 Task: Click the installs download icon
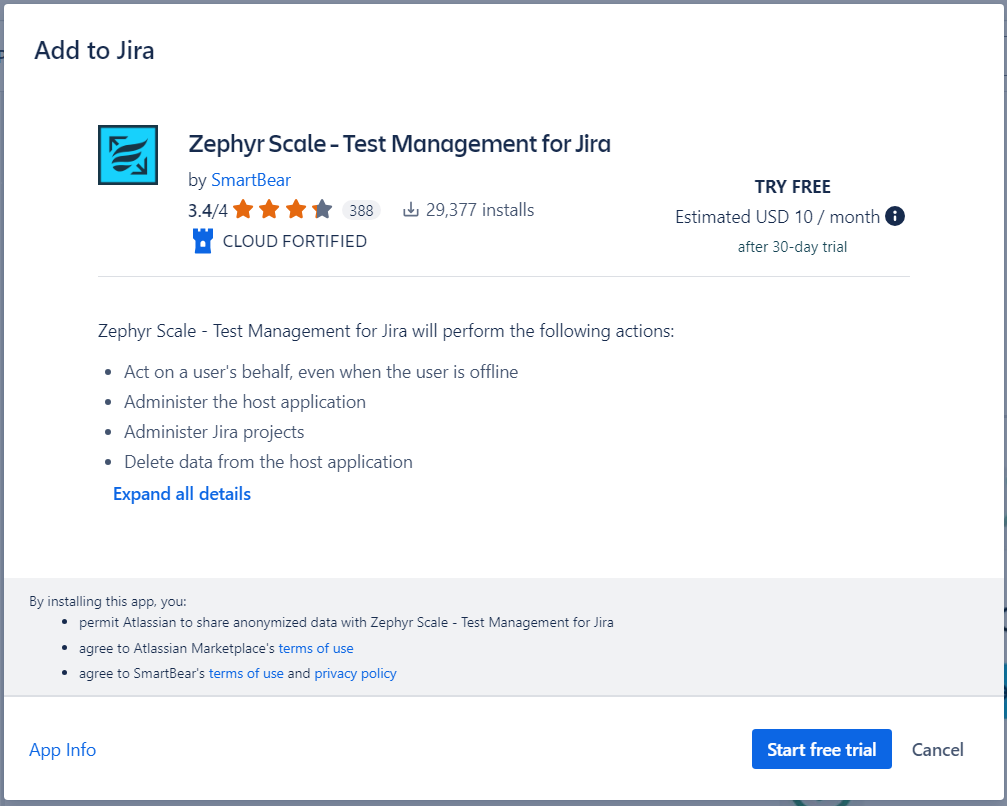(x=410, y=209)
